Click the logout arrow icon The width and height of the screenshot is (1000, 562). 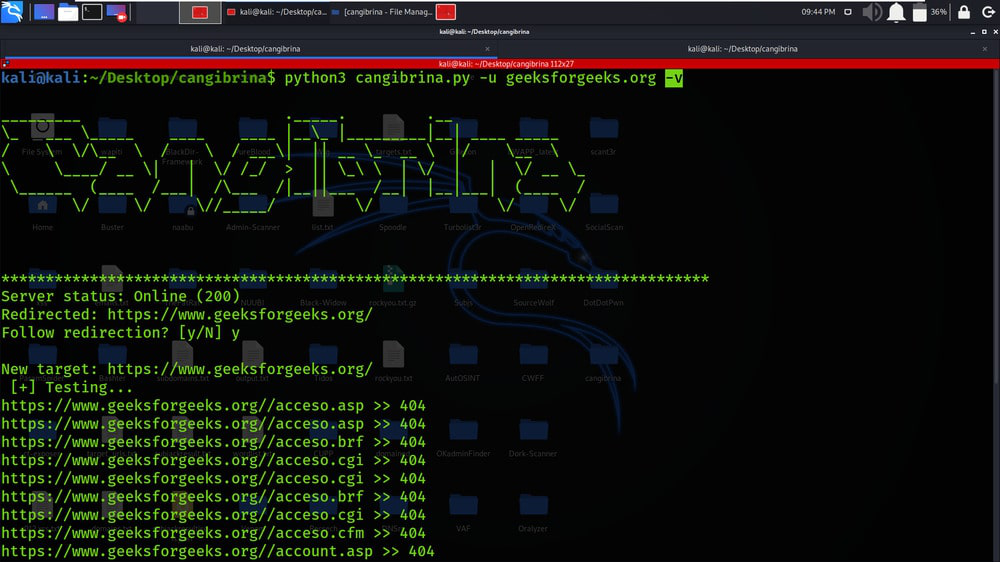point(988,11)
